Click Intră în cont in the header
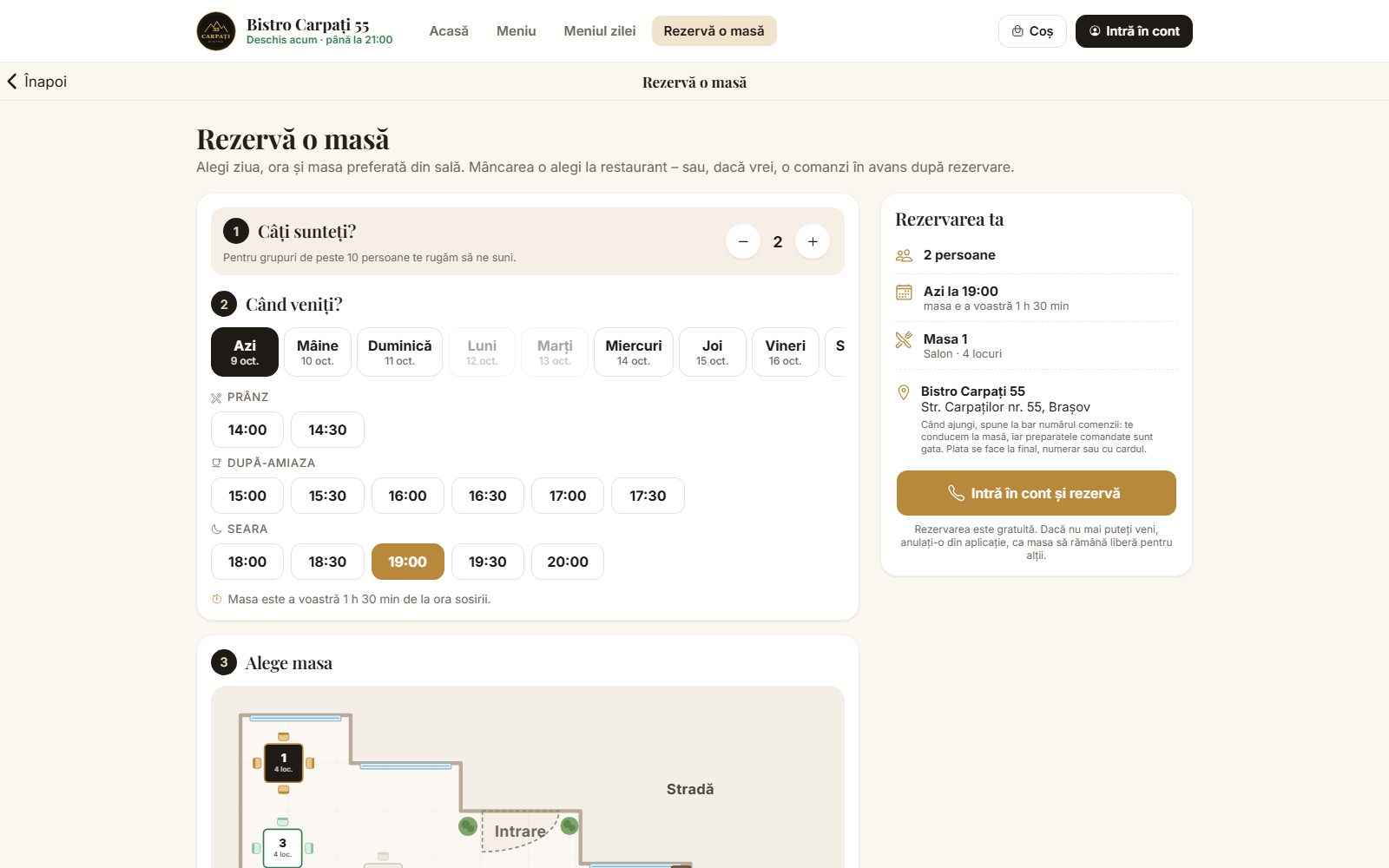The width and height of the screenshot is (1389, 868). click(1134, 31)
